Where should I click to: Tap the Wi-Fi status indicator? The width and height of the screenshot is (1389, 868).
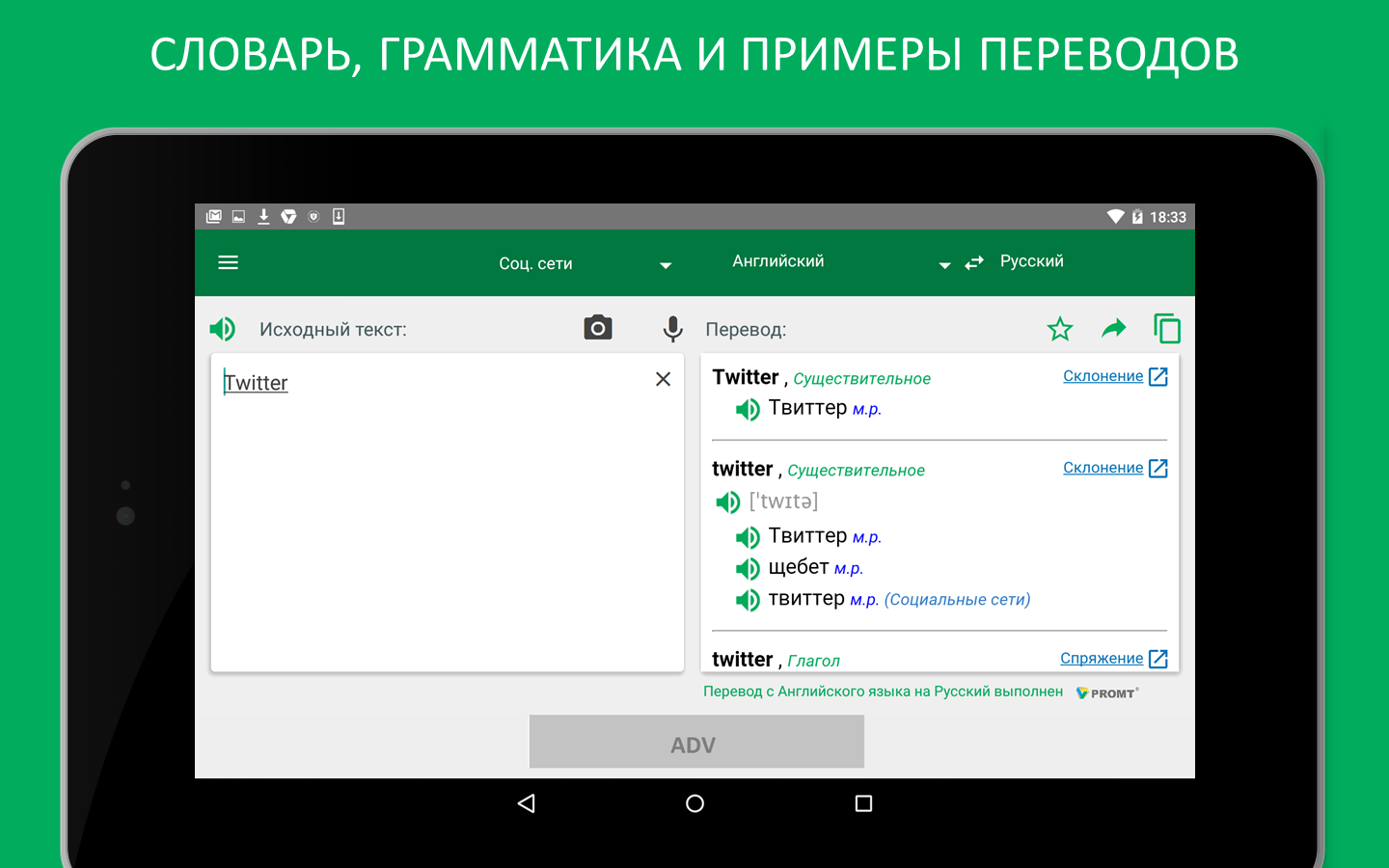click(x=1115, y=216)
